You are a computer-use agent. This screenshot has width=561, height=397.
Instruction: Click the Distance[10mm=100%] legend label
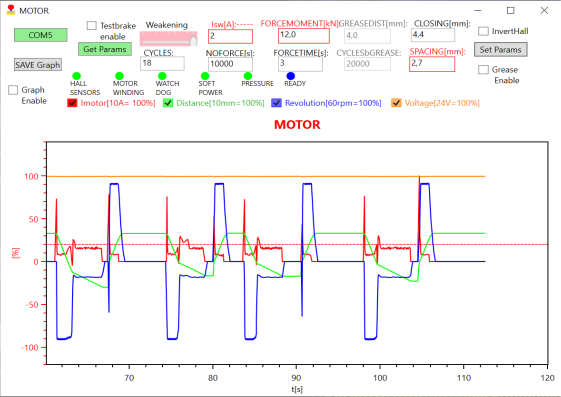(x=220, y=103)
